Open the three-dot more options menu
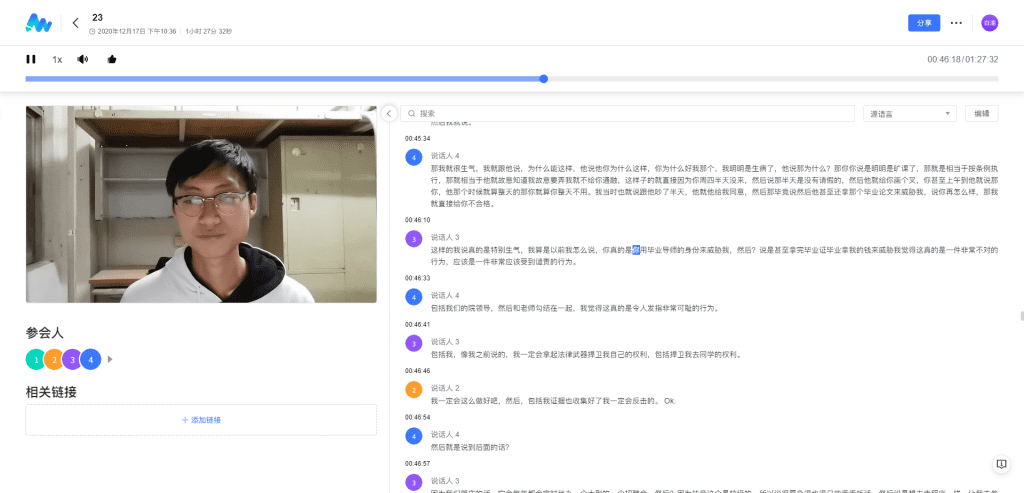The height and width of the screenshot is (493, 1024). 956,22
